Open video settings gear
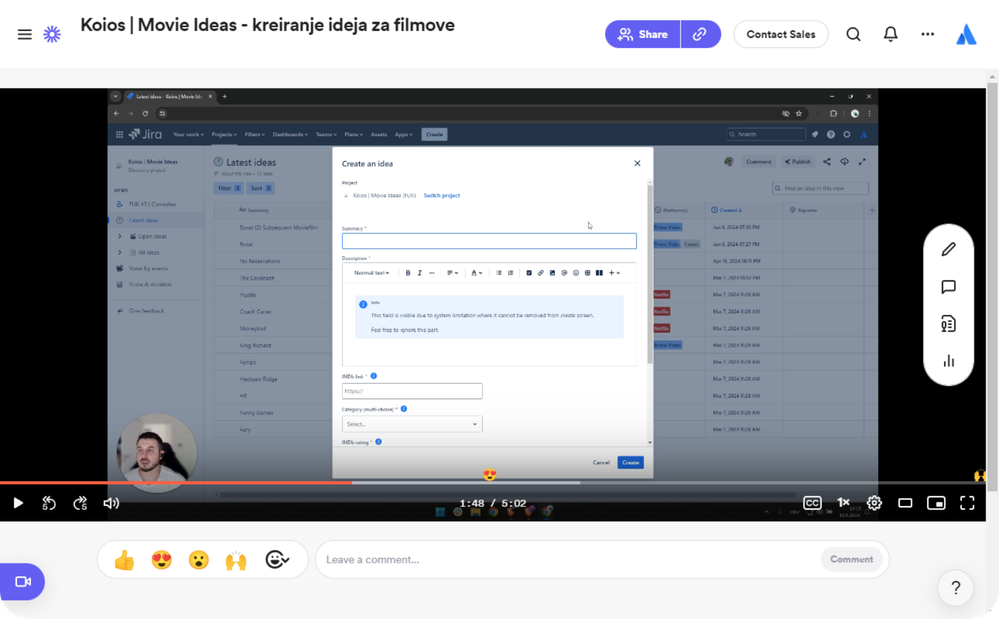999x619 pixels. [874, 503]
